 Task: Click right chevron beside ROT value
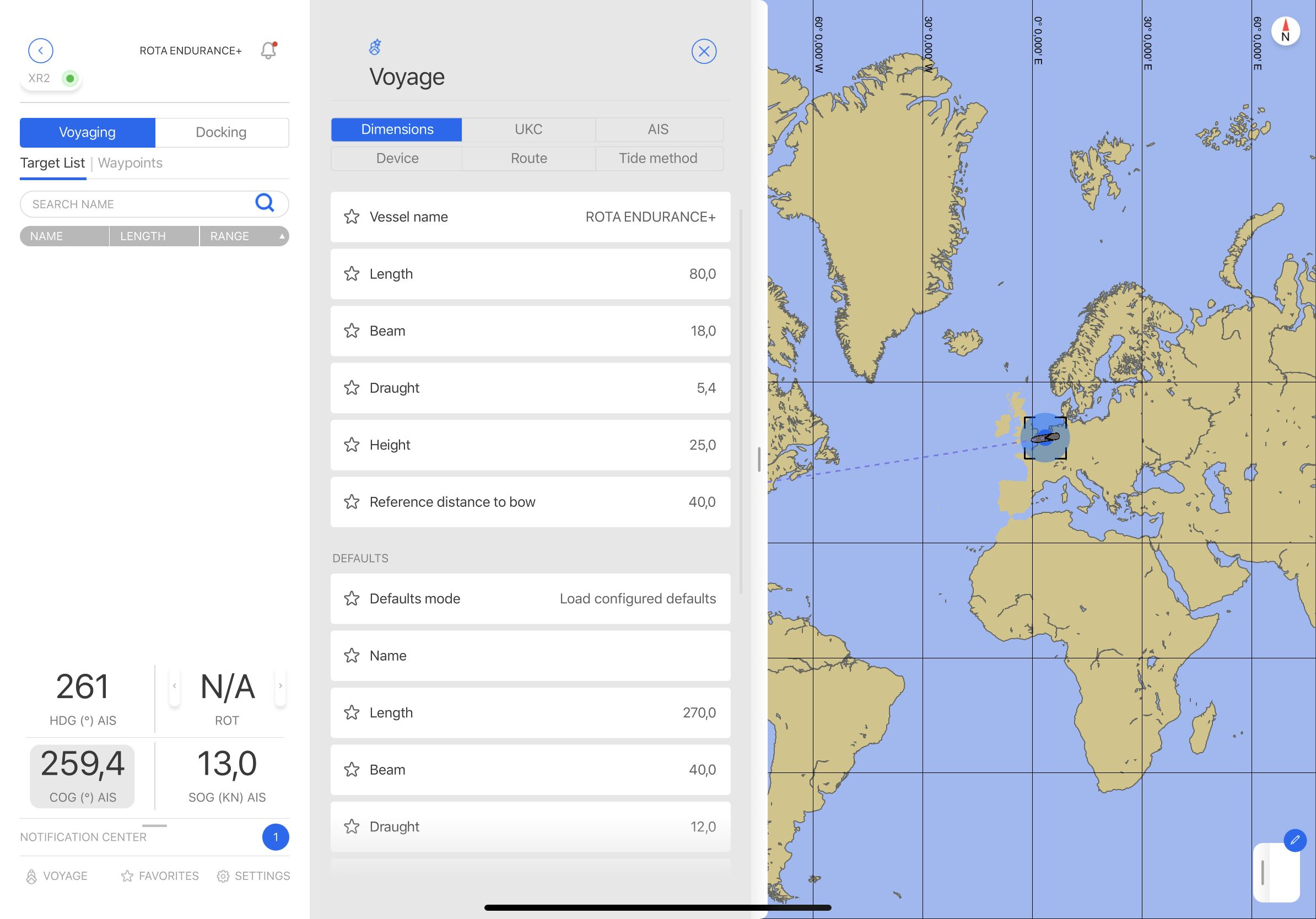281,686
